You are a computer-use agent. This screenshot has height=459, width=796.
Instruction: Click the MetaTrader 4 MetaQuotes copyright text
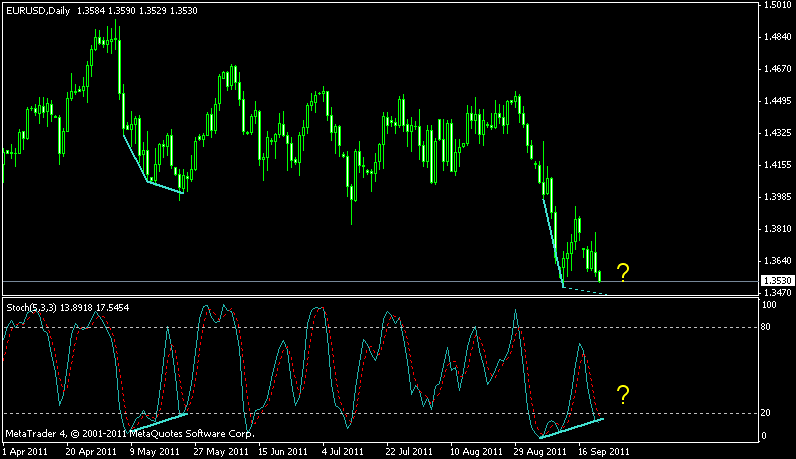[x=130, y=434]
